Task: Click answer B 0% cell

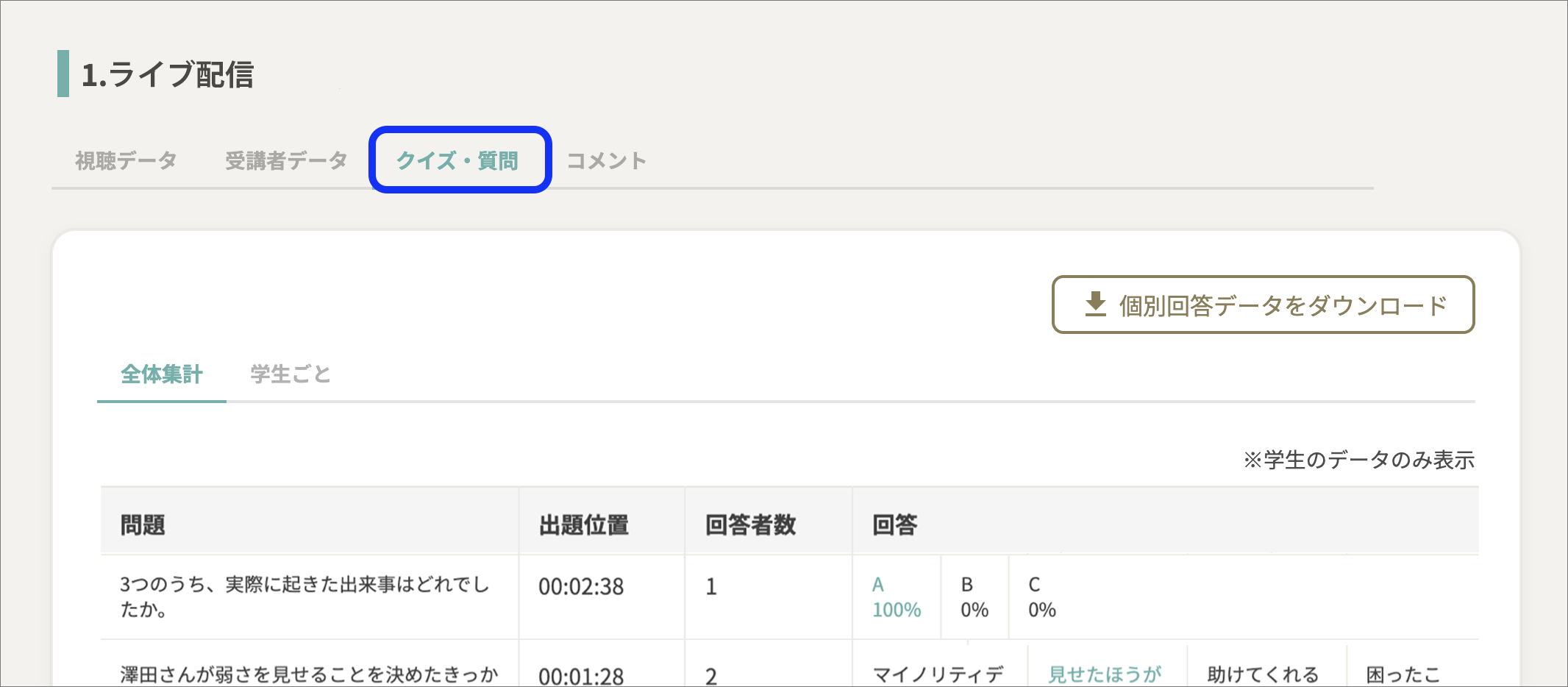Action: pos(974,597)
